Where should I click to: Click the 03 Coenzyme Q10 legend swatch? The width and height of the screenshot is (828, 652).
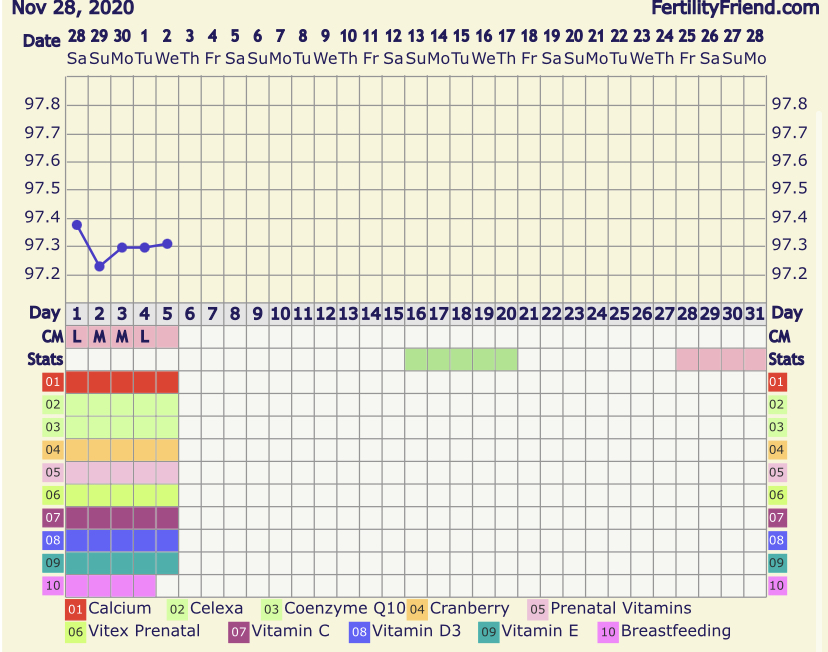point(271,609)
